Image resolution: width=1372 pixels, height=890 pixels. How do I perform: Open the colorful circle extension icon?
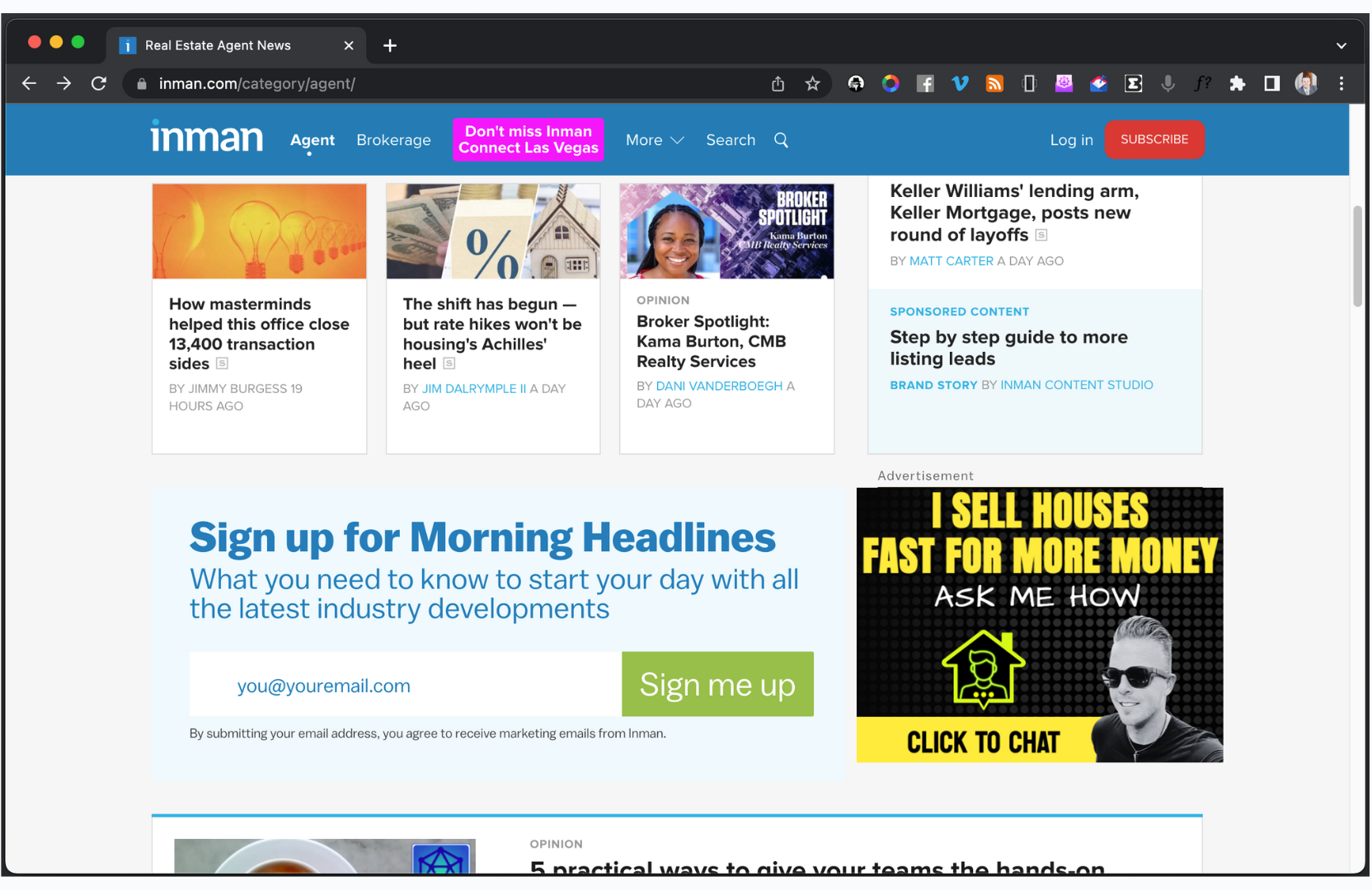click(x=890, y=83)
